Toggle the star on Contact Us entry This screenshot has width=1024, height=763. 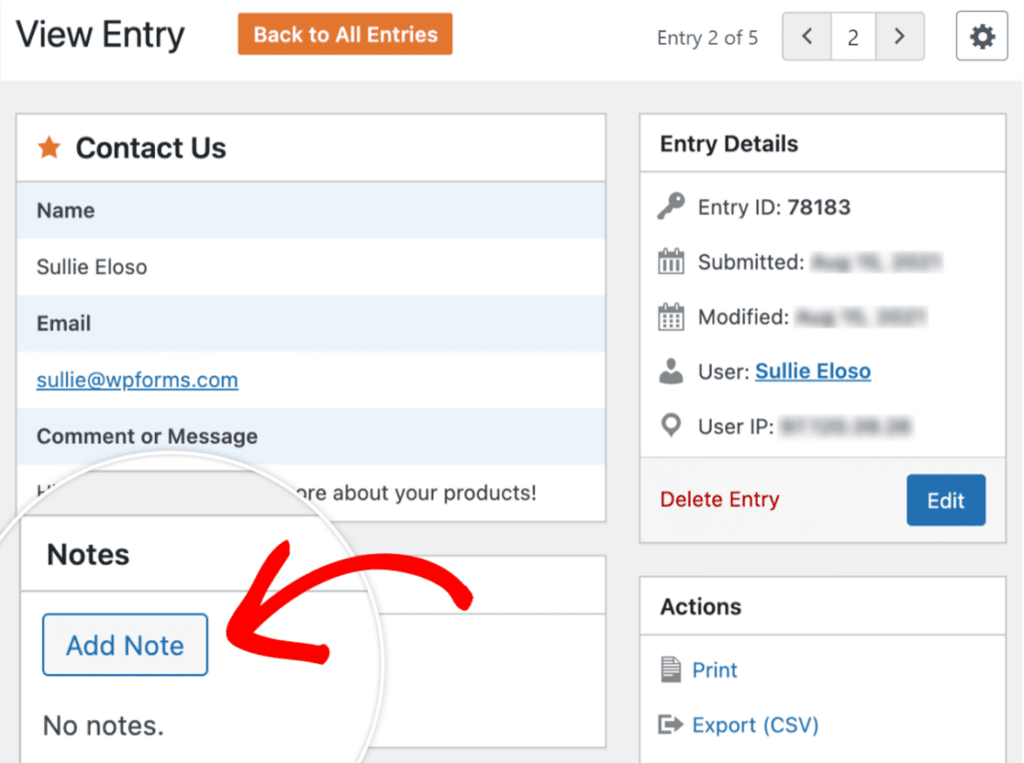(49, 148)
